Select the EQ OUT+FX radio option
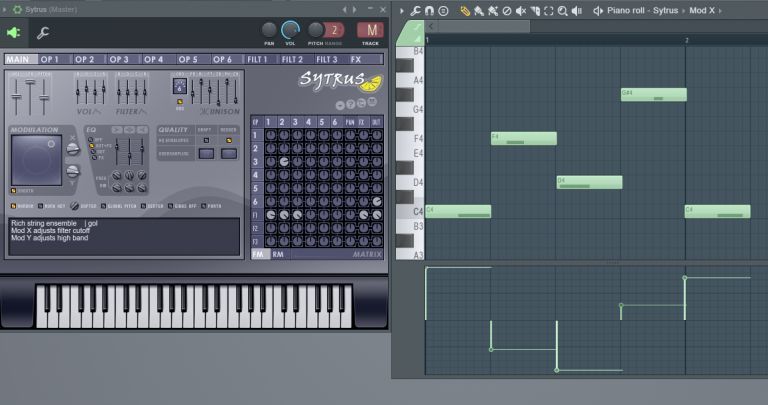Screen dimensions: 768x405 pyautogui.click(x=92, y=146)
